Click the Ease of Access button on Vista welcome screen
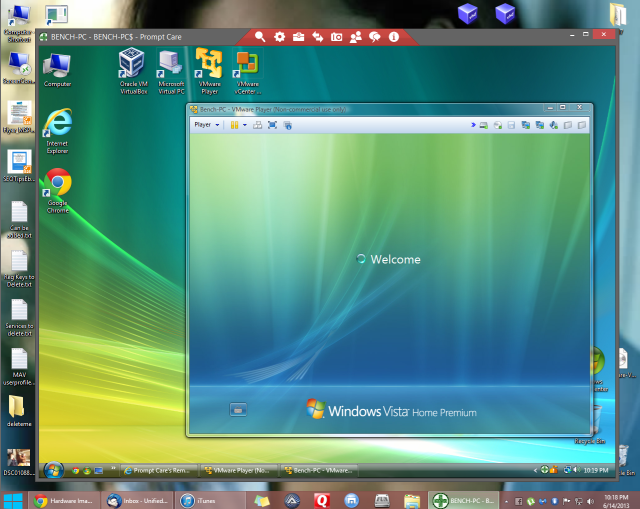 point(238,410)
